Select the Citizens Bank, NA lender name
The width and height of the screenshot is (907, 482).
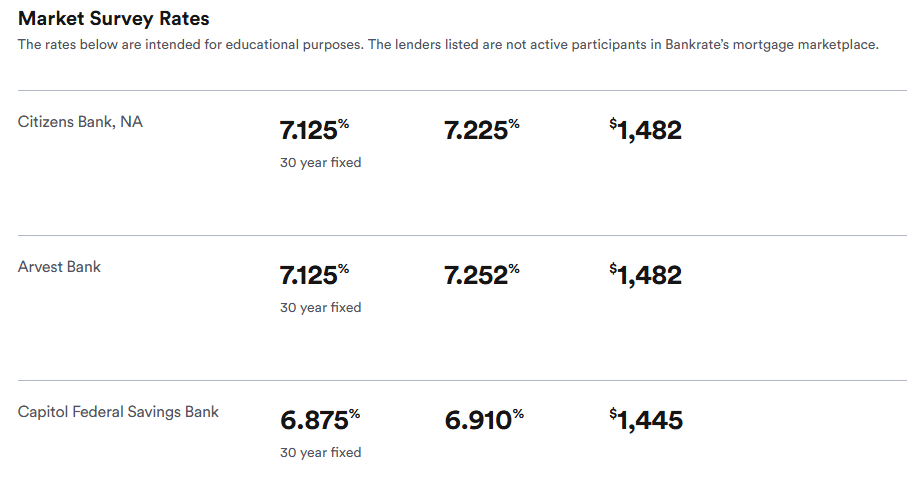[x=80, y=122]
